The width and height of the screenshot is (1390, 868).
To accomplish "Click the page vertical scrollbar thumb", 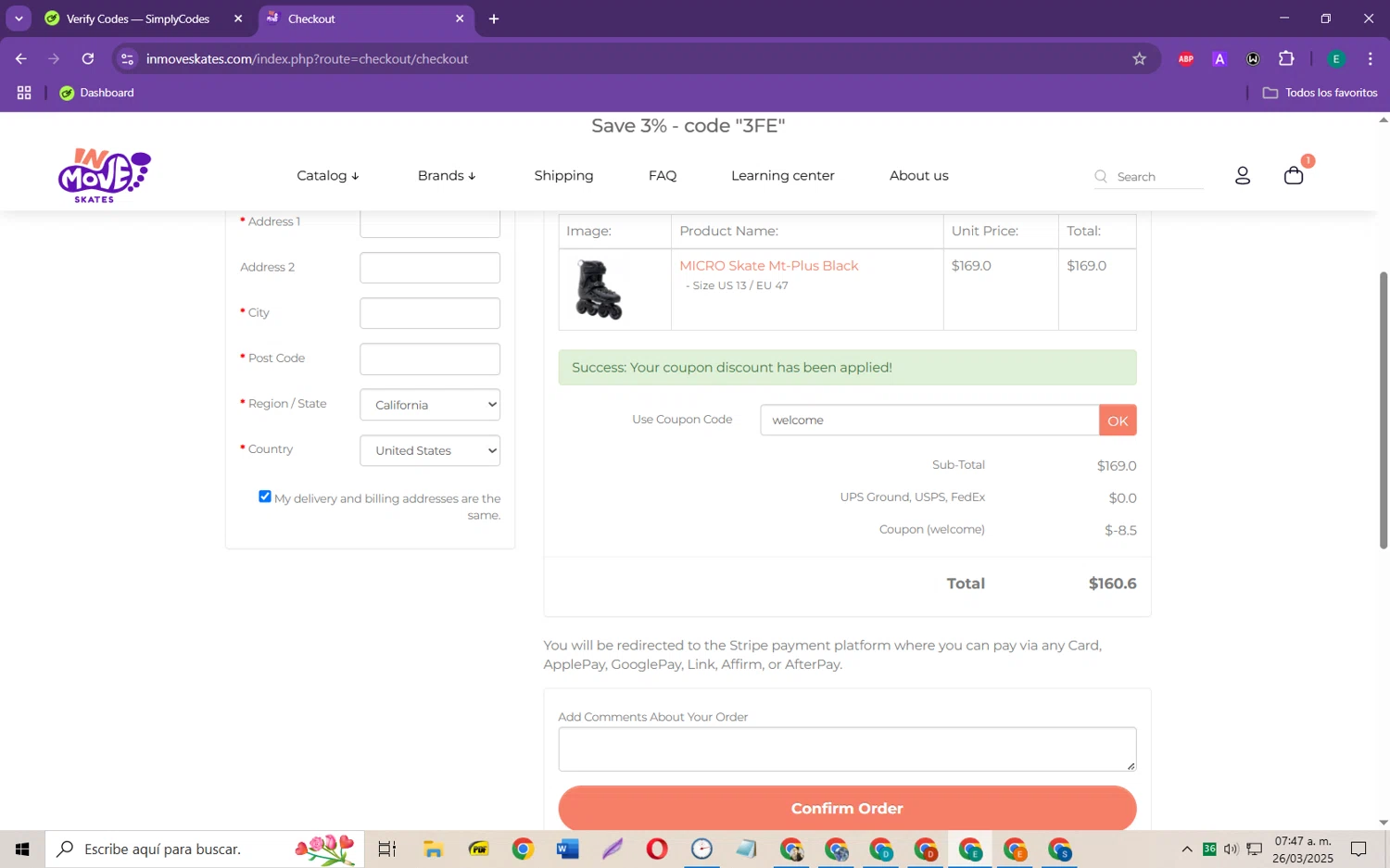I will 1384,409.
